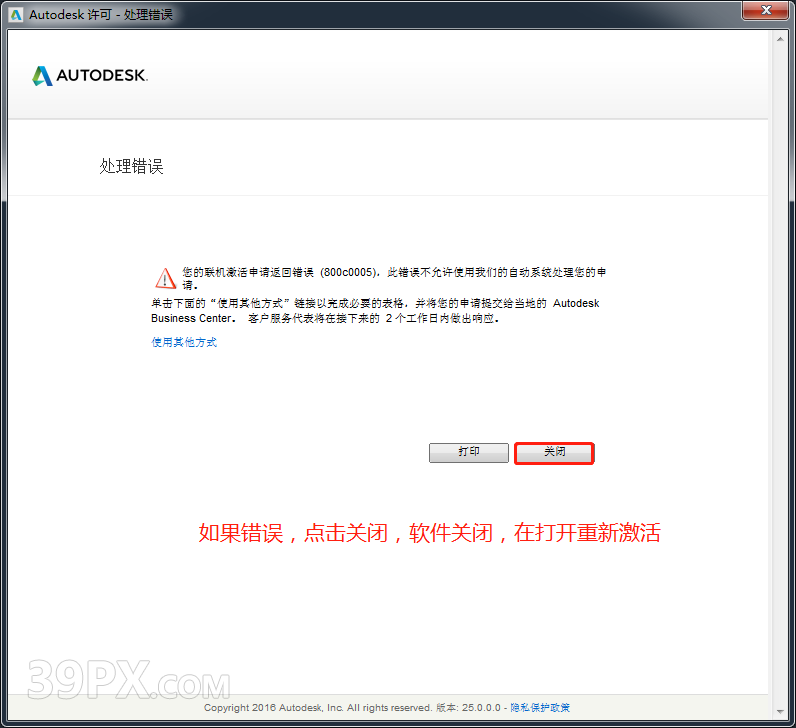This screenshot has width=796, height=728.
Task: Click the window title Autodesk 许可 - 处理错误
Action: [101, 15]
